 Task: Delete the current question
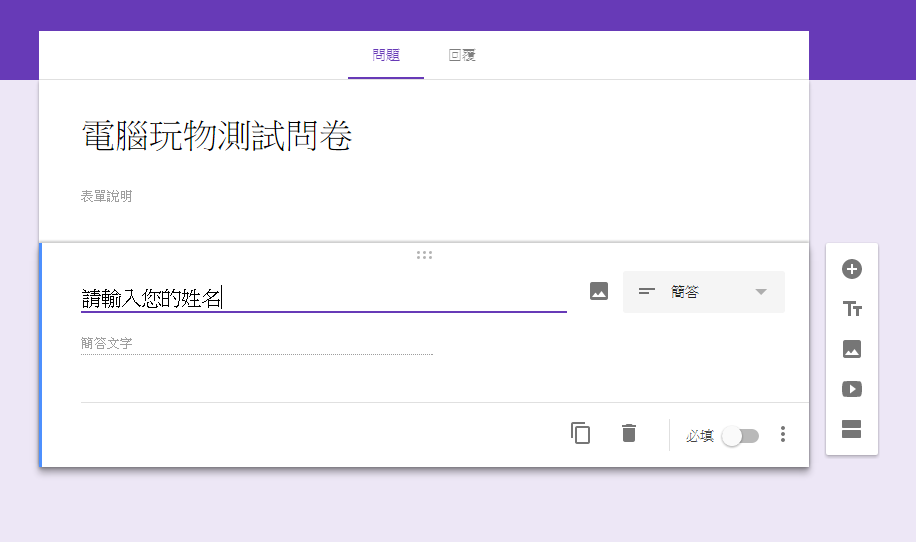pos(629,433)
